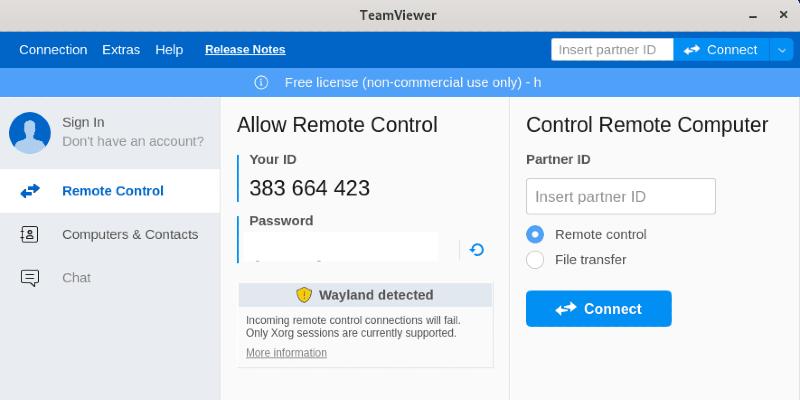
Task: Minimize the TeamViewer window
Action: pyautogui.click(x=752, y=15)
